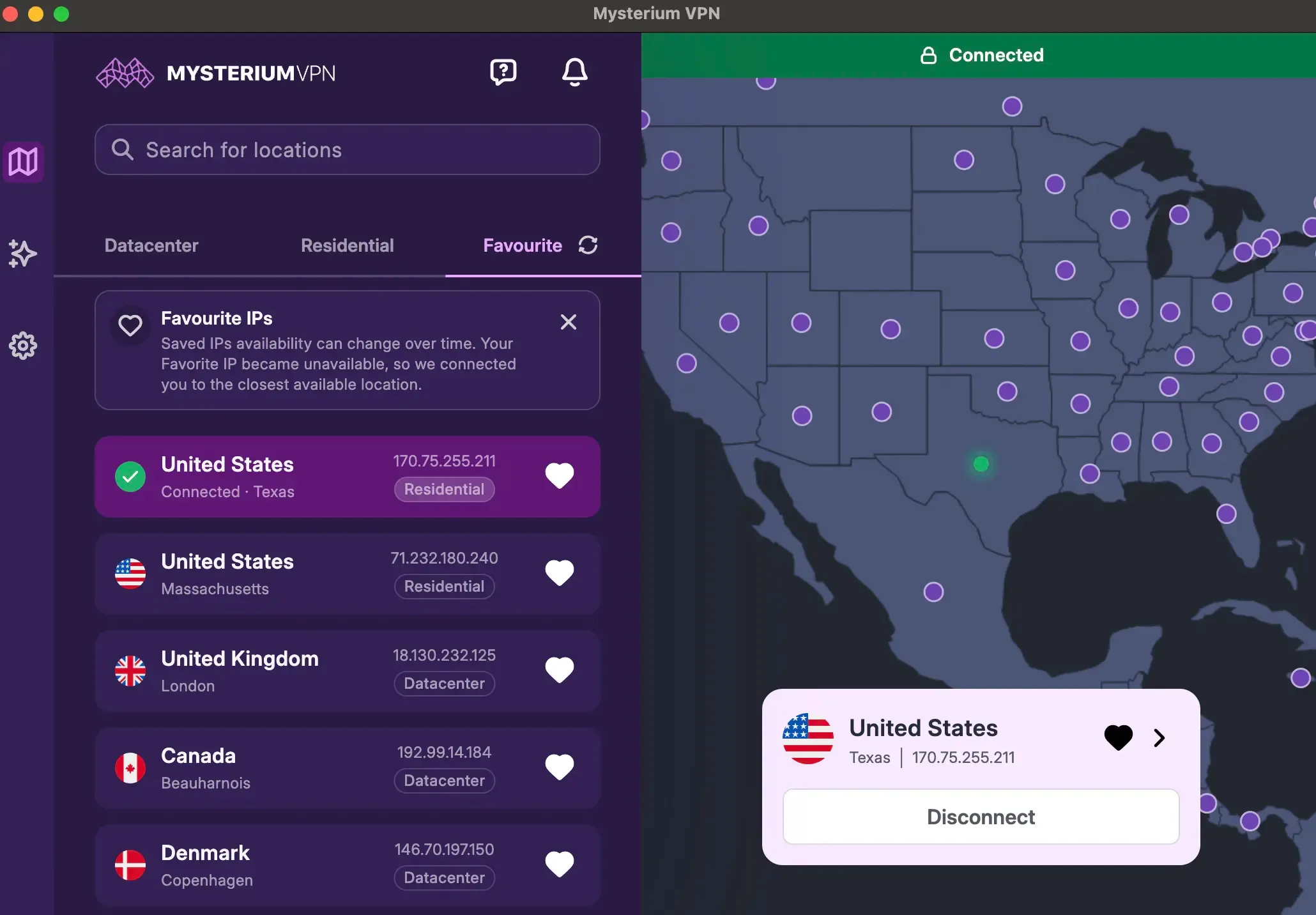The width and height of the screenshot is (1316, 915).
Task: Click the Favourite IPs notice heading
Action: point(217,318)
